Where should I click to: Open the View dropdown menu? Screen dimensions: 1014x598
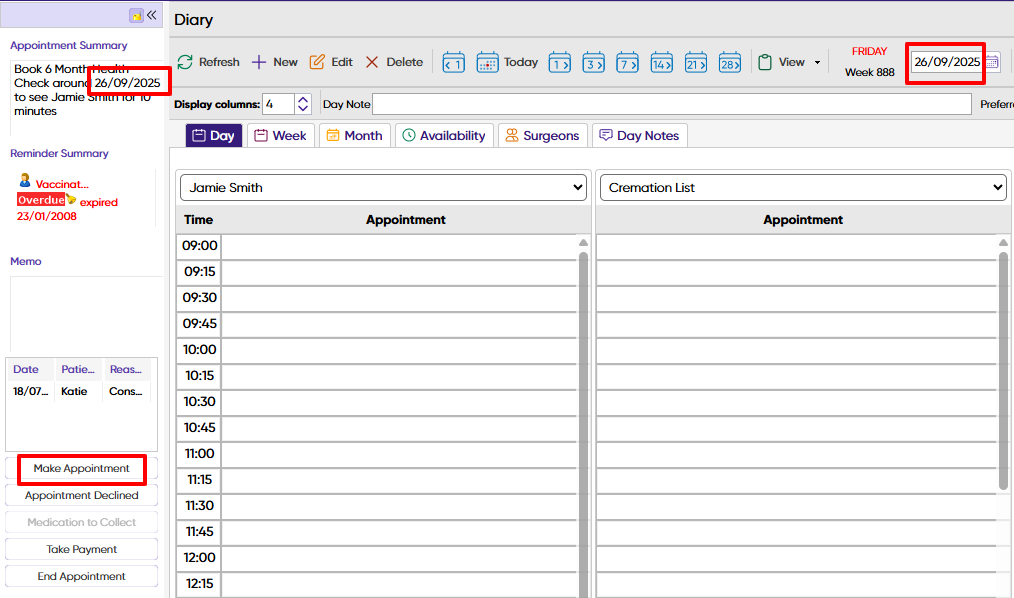790,62
